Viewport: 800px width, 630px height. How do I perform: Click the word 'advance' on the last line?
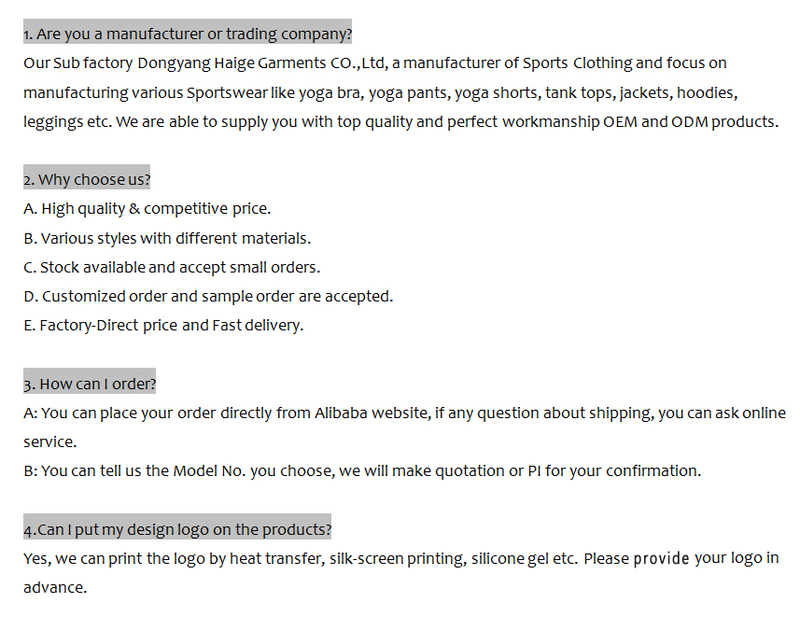click(53, 587)
